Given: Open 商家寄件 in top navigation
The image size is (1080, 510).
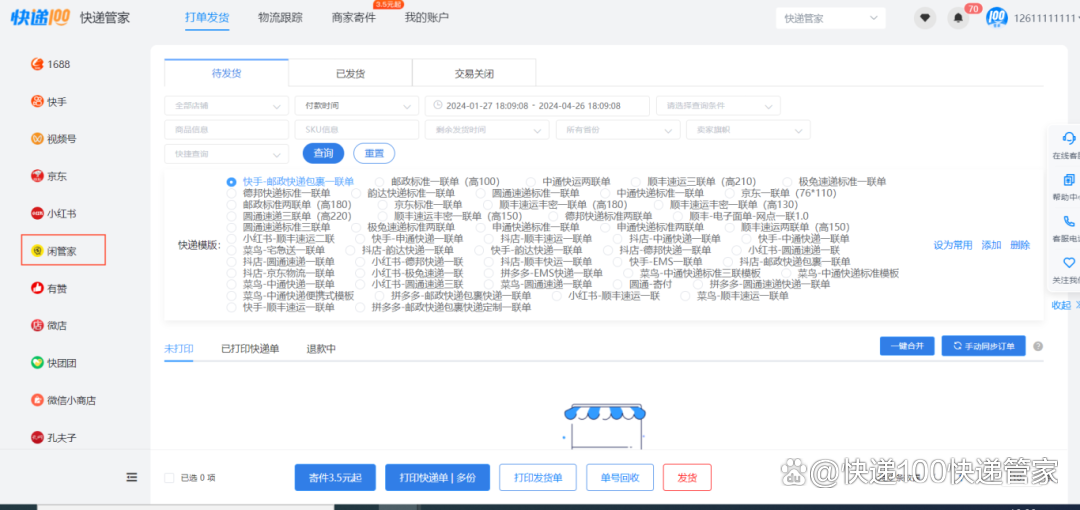Looking at the screenshot, I should [x=354, y=17].
